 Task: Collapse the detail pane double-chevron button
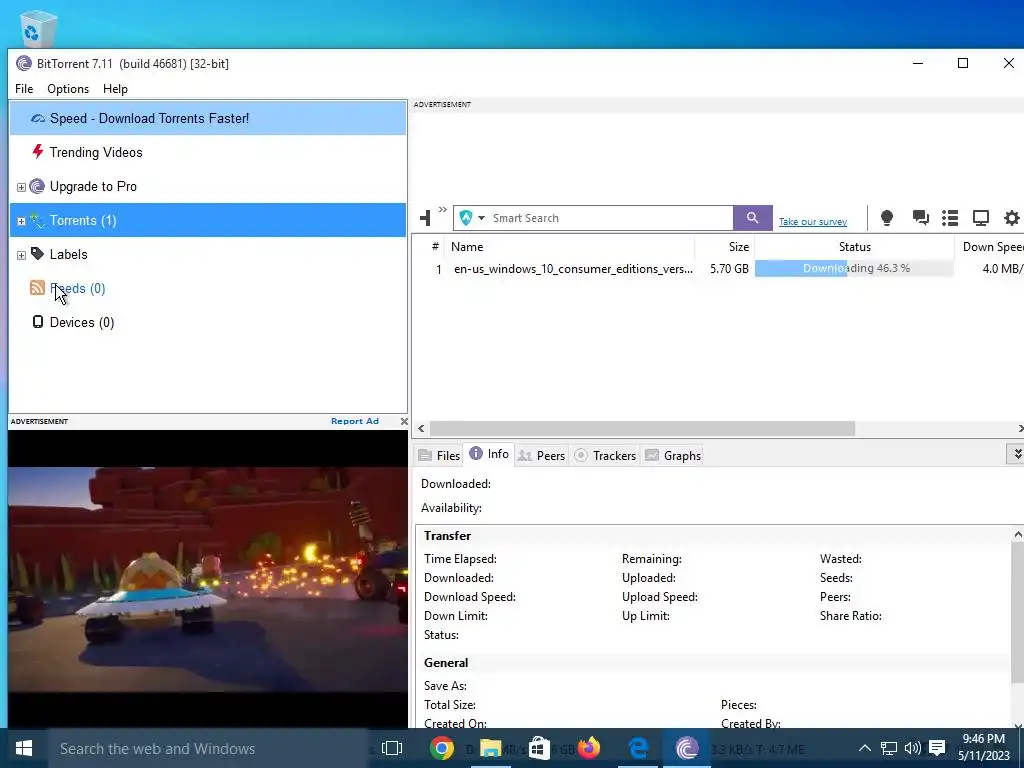(1016, 453)
